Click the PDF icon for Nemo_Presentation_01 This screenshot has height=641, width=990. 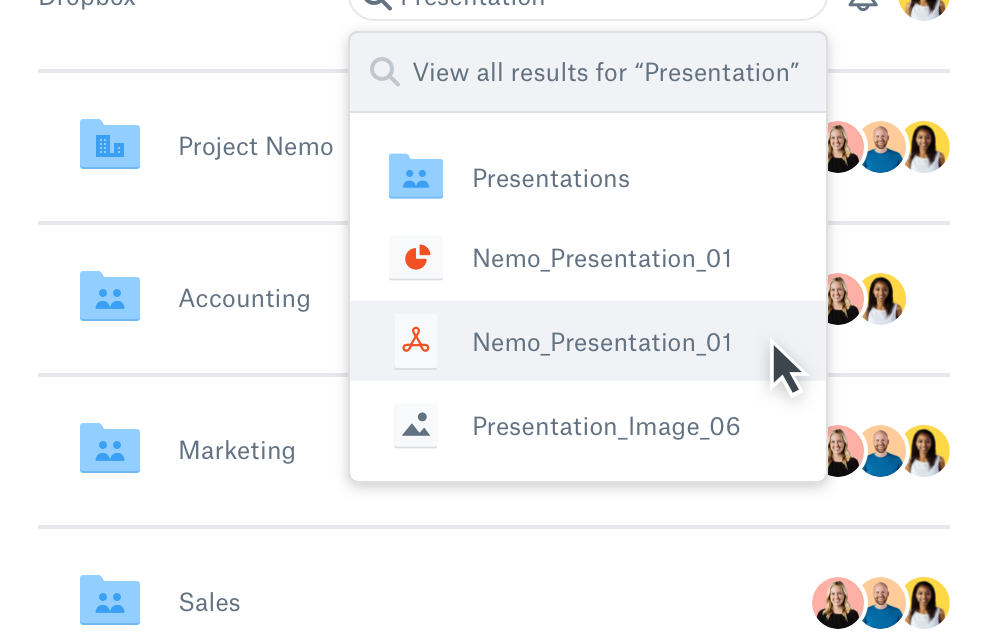tap(415, 341)
